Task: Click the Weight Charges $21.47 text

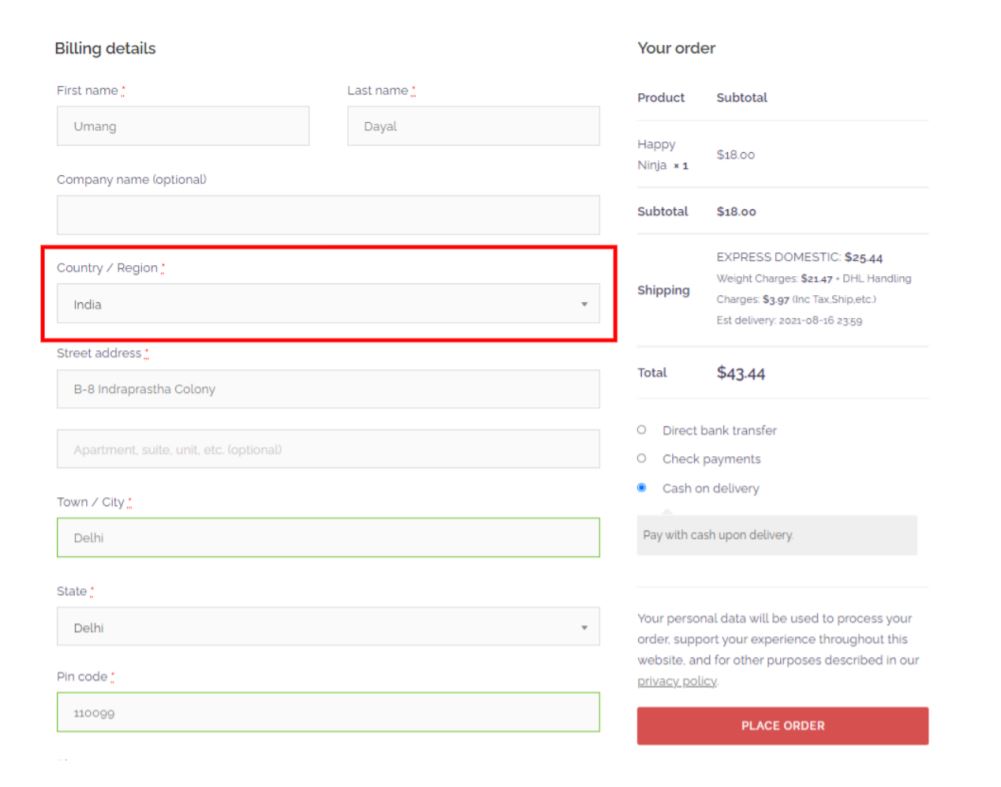Action: click(x=774, y=278)
